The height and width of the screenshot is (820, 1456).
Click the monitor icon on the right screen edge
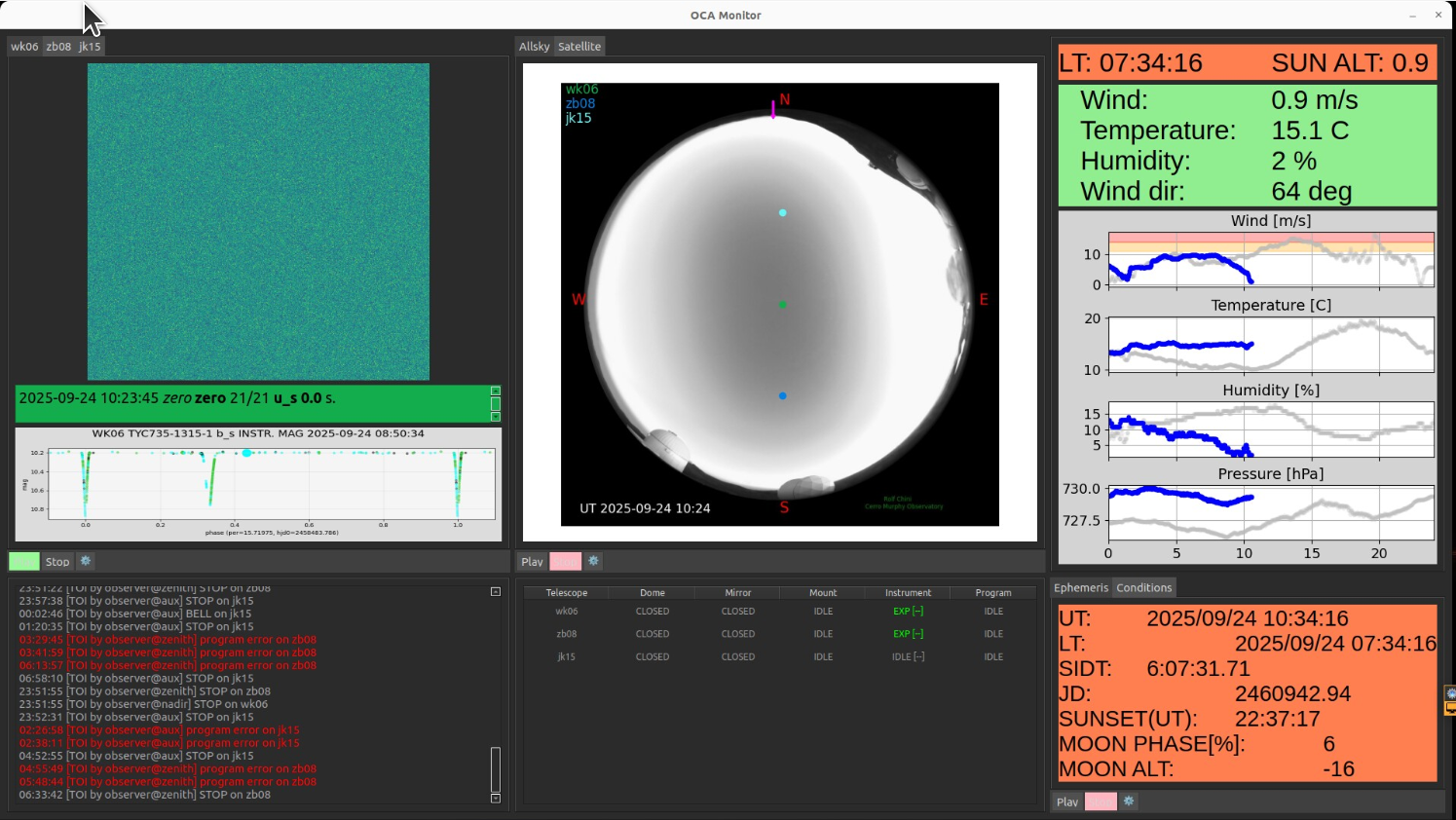pos(1452,707)
